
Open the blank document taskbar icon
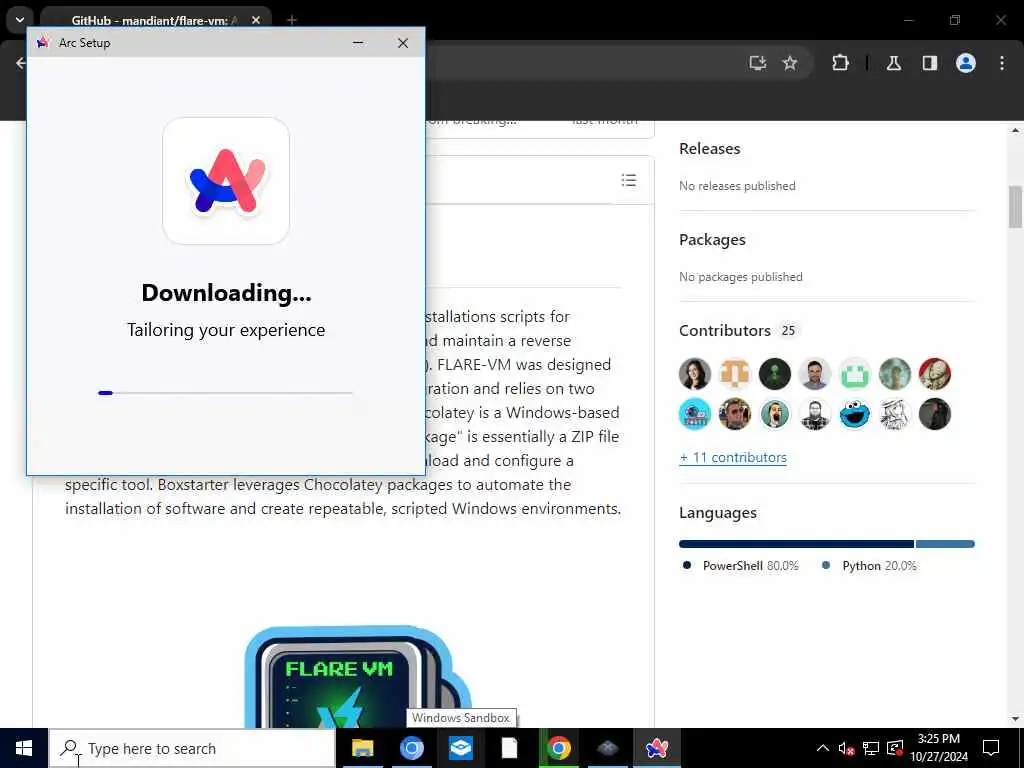(509, 748)
